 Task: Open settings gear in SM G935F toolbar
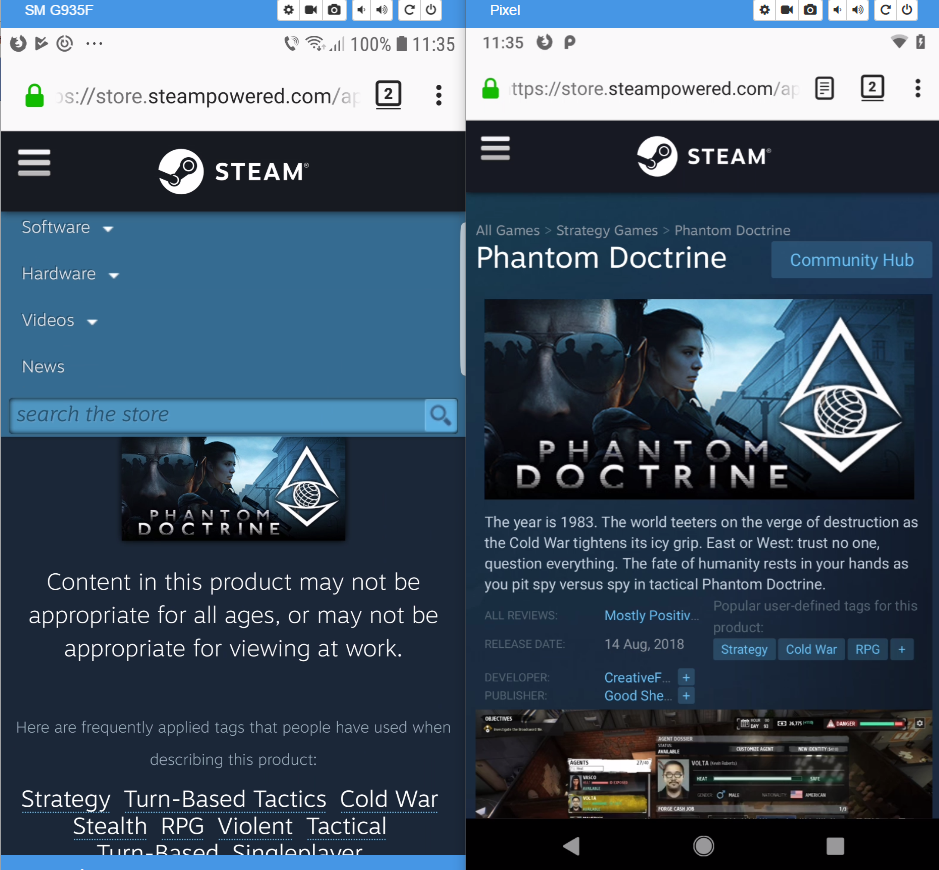289,10
